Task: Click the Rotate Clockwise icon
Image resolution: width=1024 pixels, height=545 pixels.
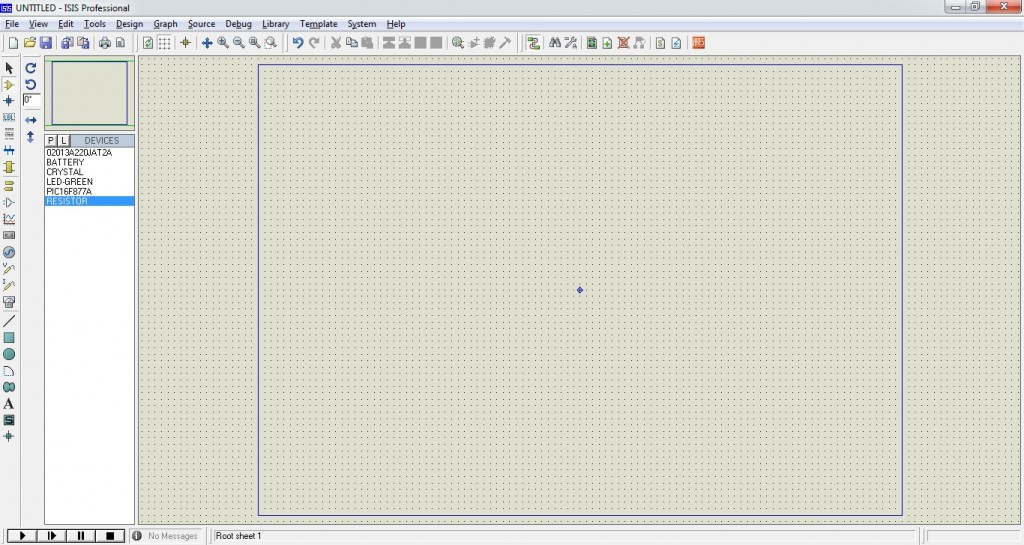Action: 31,68
